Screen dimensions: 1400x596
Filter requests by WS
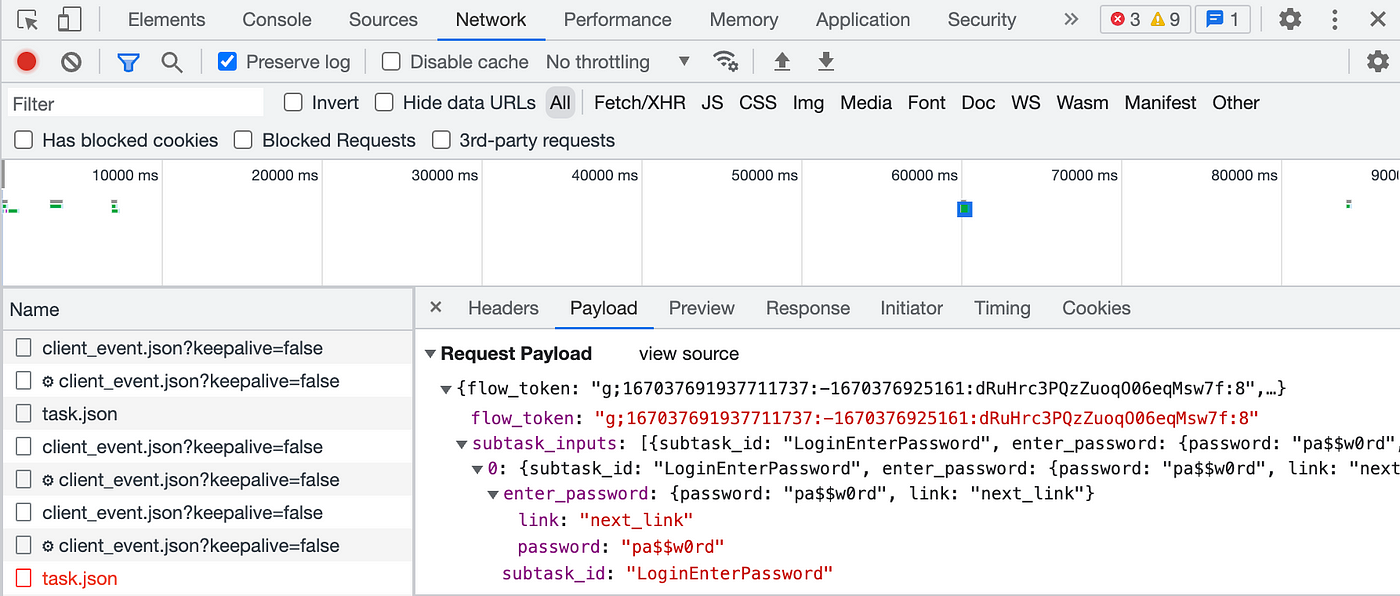(1026, 102)
